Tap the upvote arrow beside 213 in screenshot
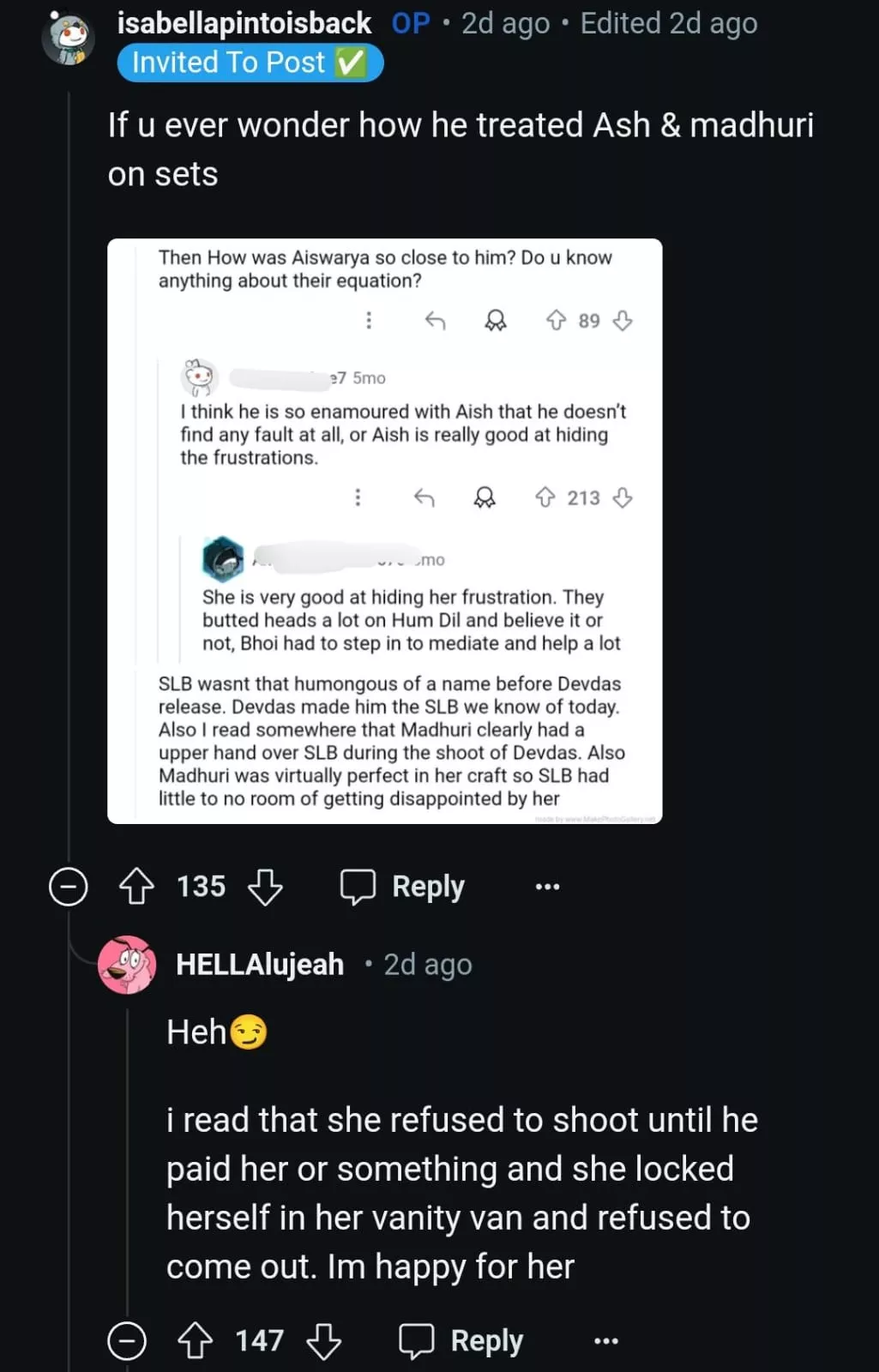The height and width of the screenshot is (1372, 879). 545,497
